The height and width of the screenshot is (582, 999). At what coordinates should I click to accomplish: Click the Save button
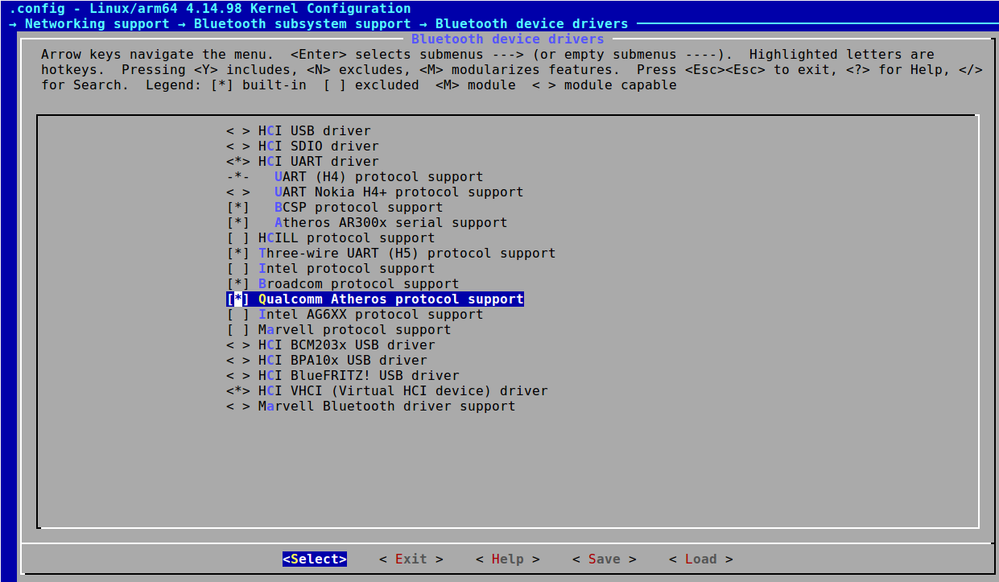[604, 559]
